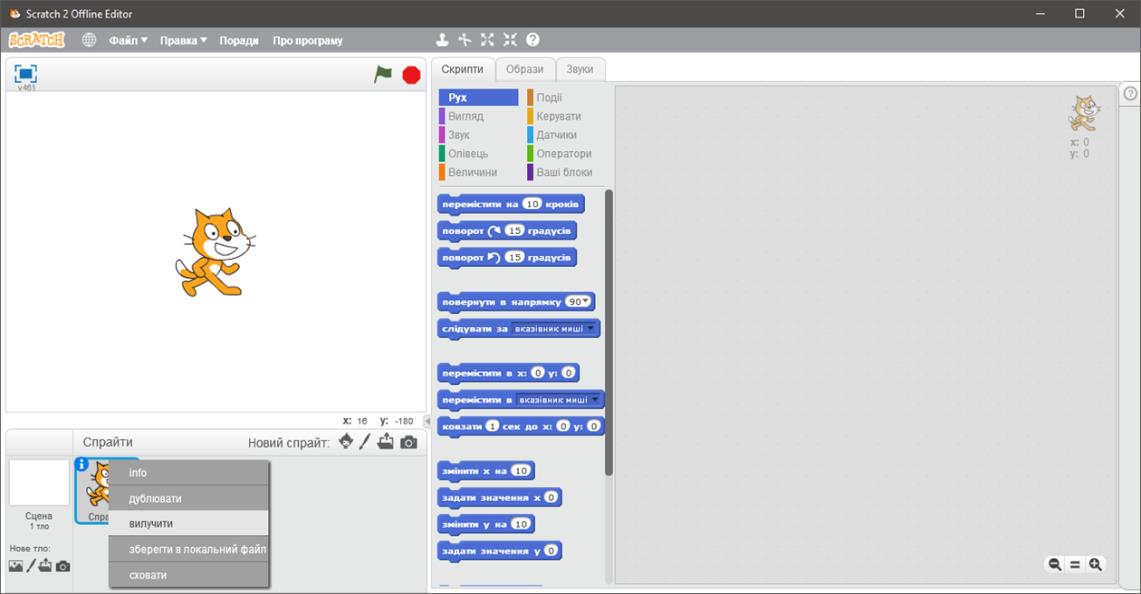Open Про програму in the menu bar
1141x594 pixels.
(307, 41)
